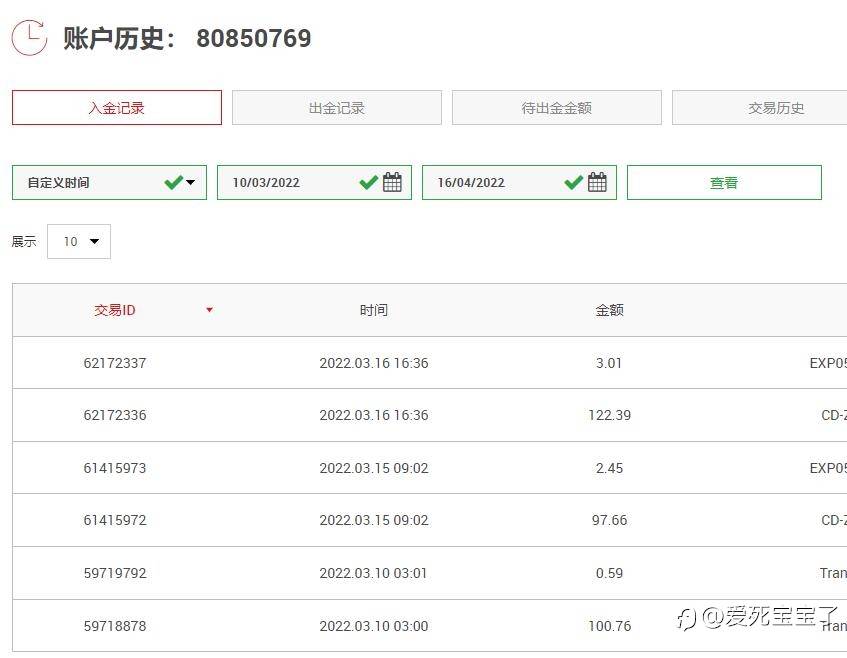This screenshot has width=847, height=658.
Task: Expand the 自定义时间 time range dropdown
Action: coord(109,183)
